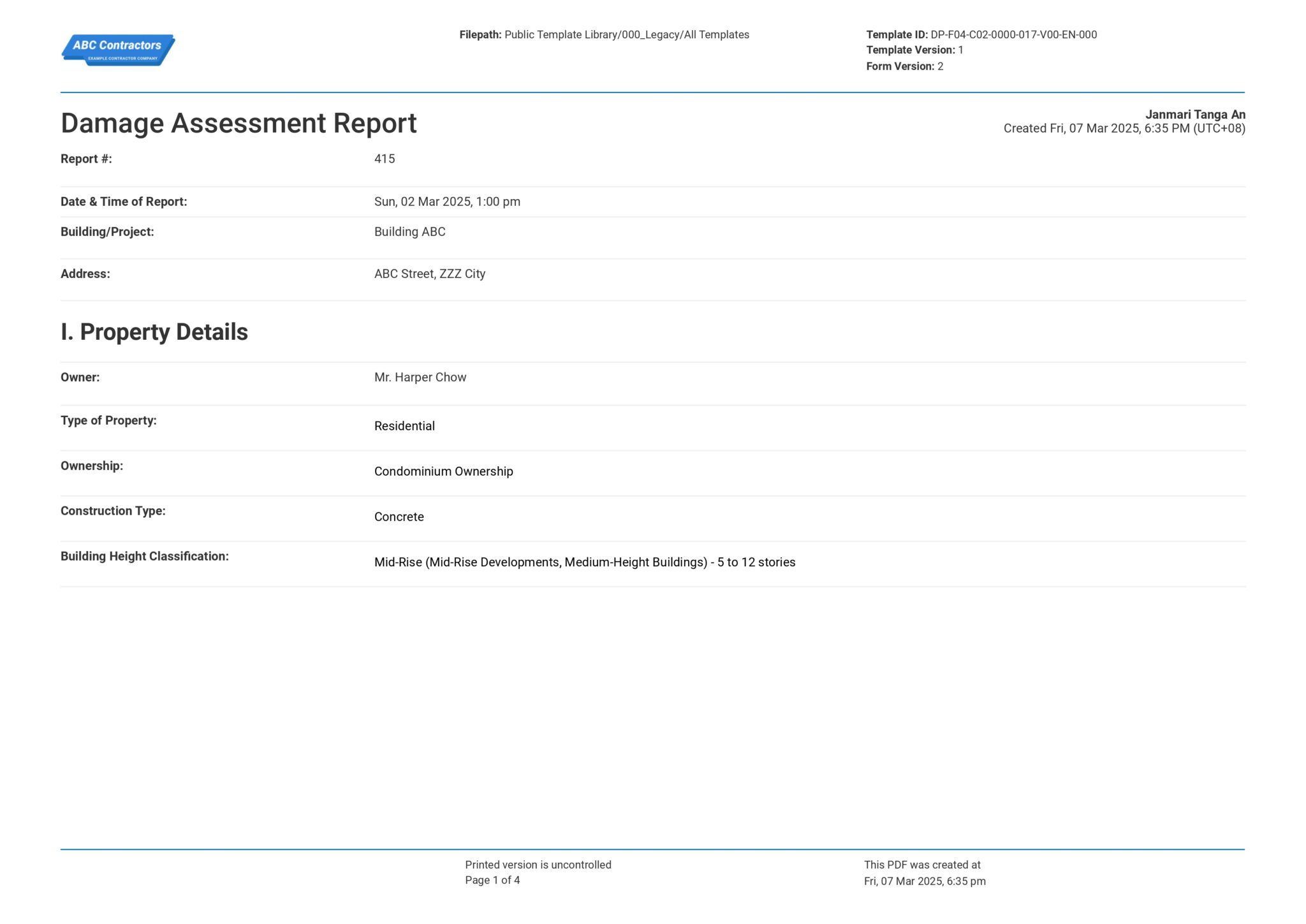Select the Damage Assessment Report title

tap(239, 122)
